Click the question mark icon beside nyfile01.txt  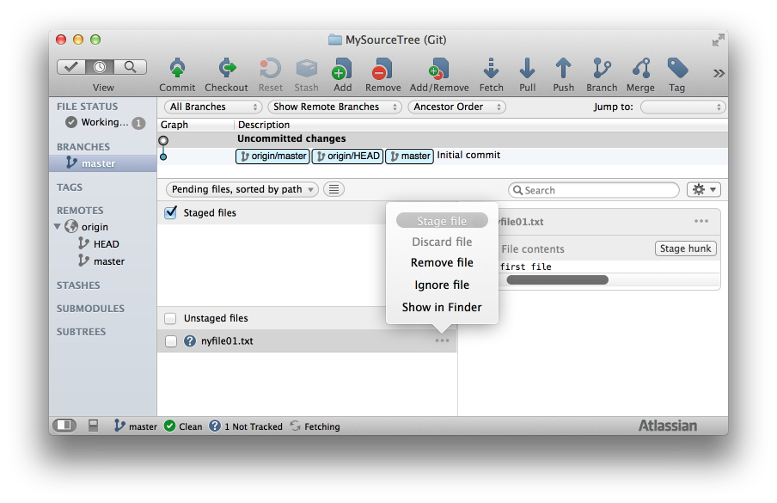click(x=190, y=341)
